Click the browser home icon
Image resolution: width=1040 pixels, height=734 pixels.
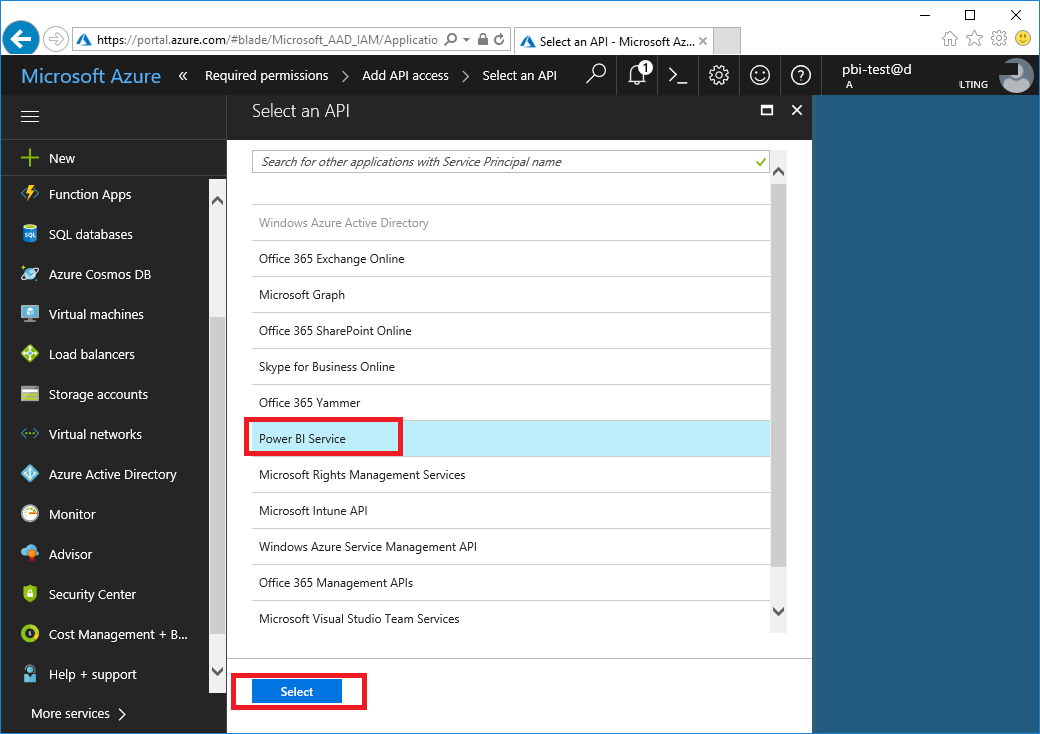coord(950,39)
